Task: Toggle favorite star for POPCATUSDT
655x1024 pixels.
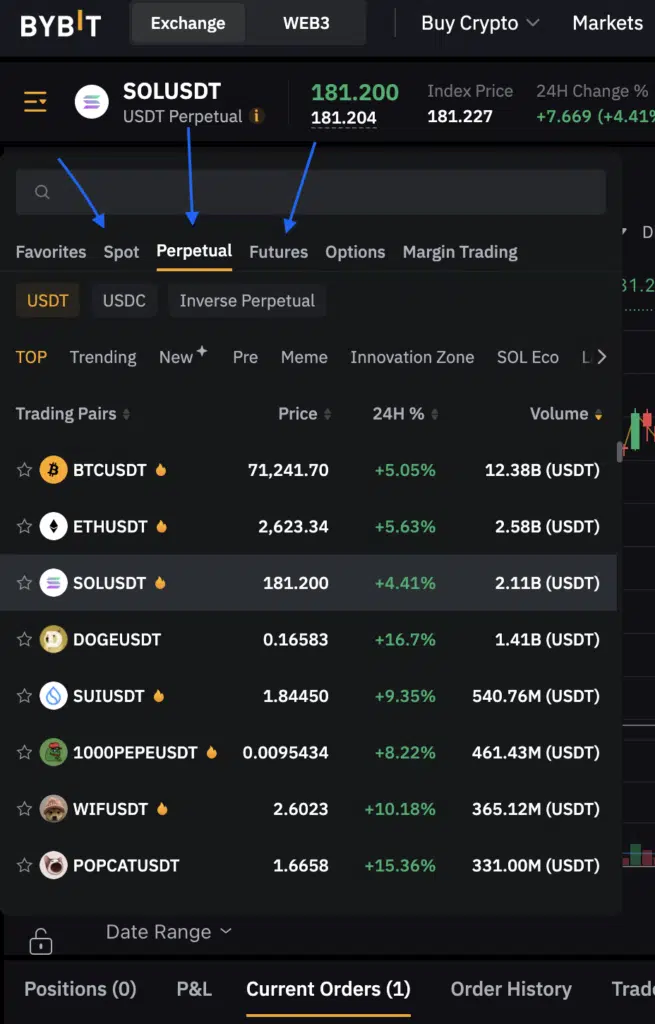Action: tap(24, 865)
